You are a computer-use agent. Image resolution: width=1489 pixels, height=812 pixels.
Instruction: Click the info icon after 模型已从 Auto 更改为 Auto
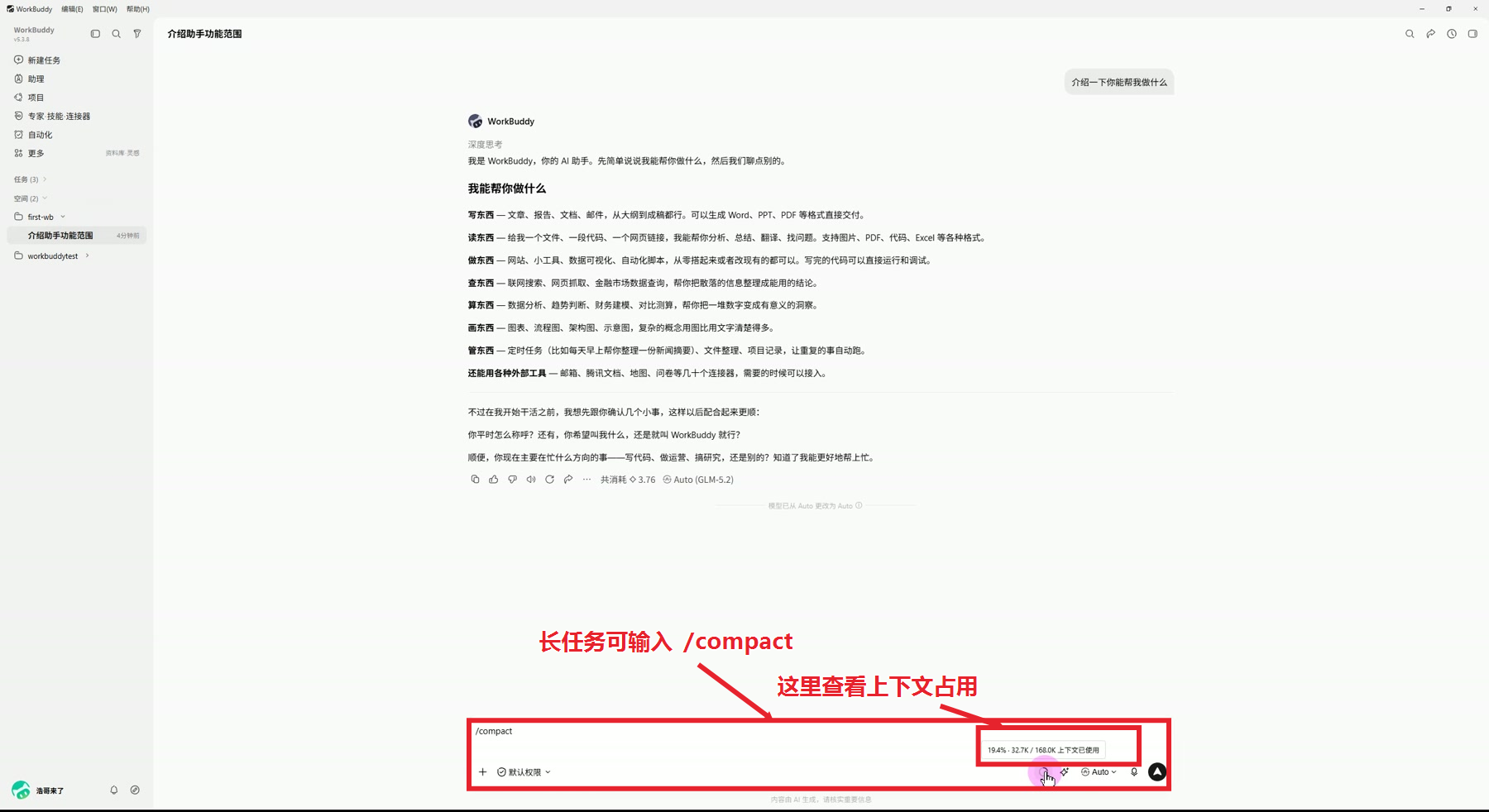click(x=859, y=505)
